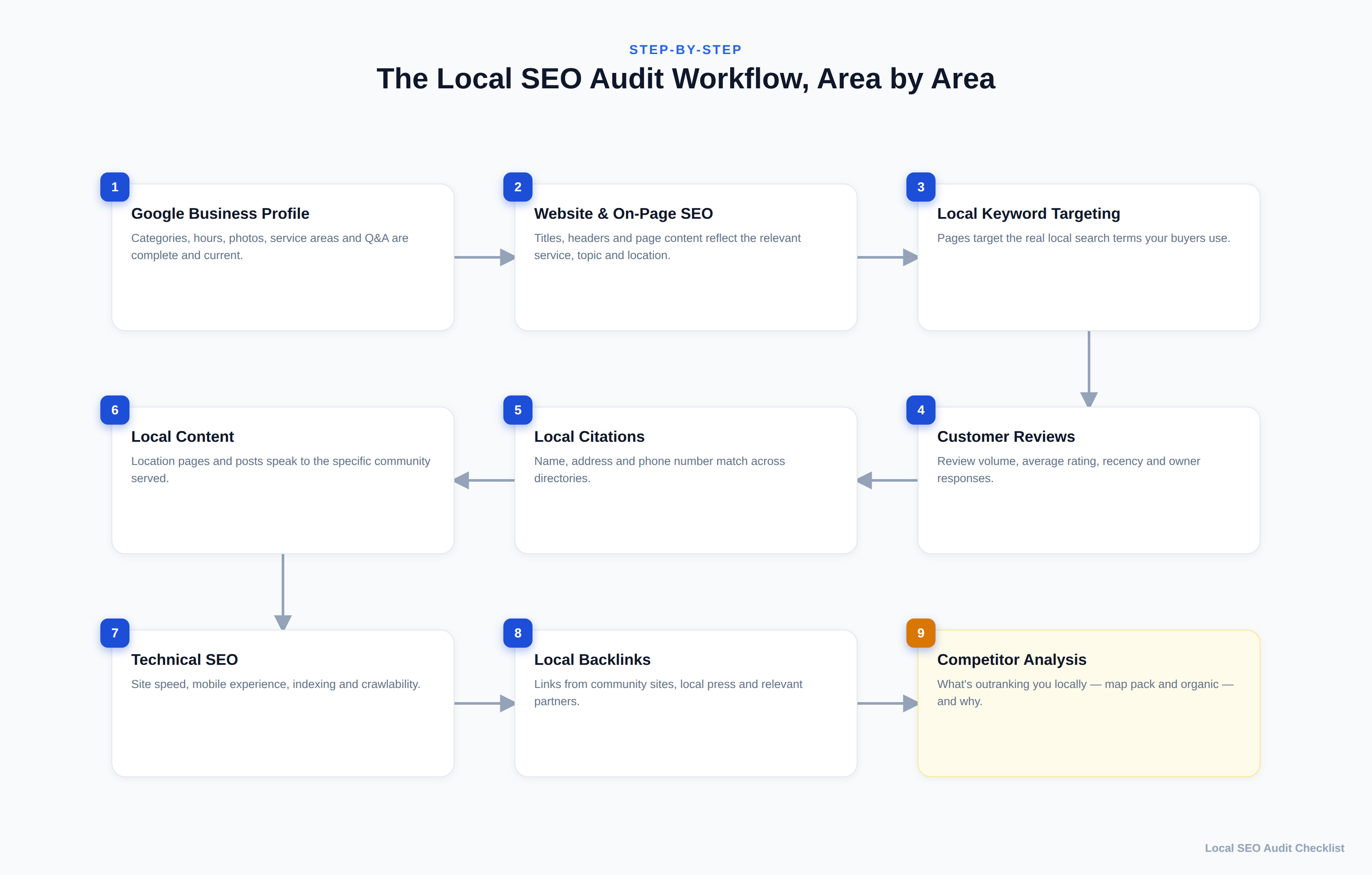1372x875 pixels.
Task: Click the main heading 'The Local SEO Audit Workflow, Area by Area'
Action: (686, 78)
